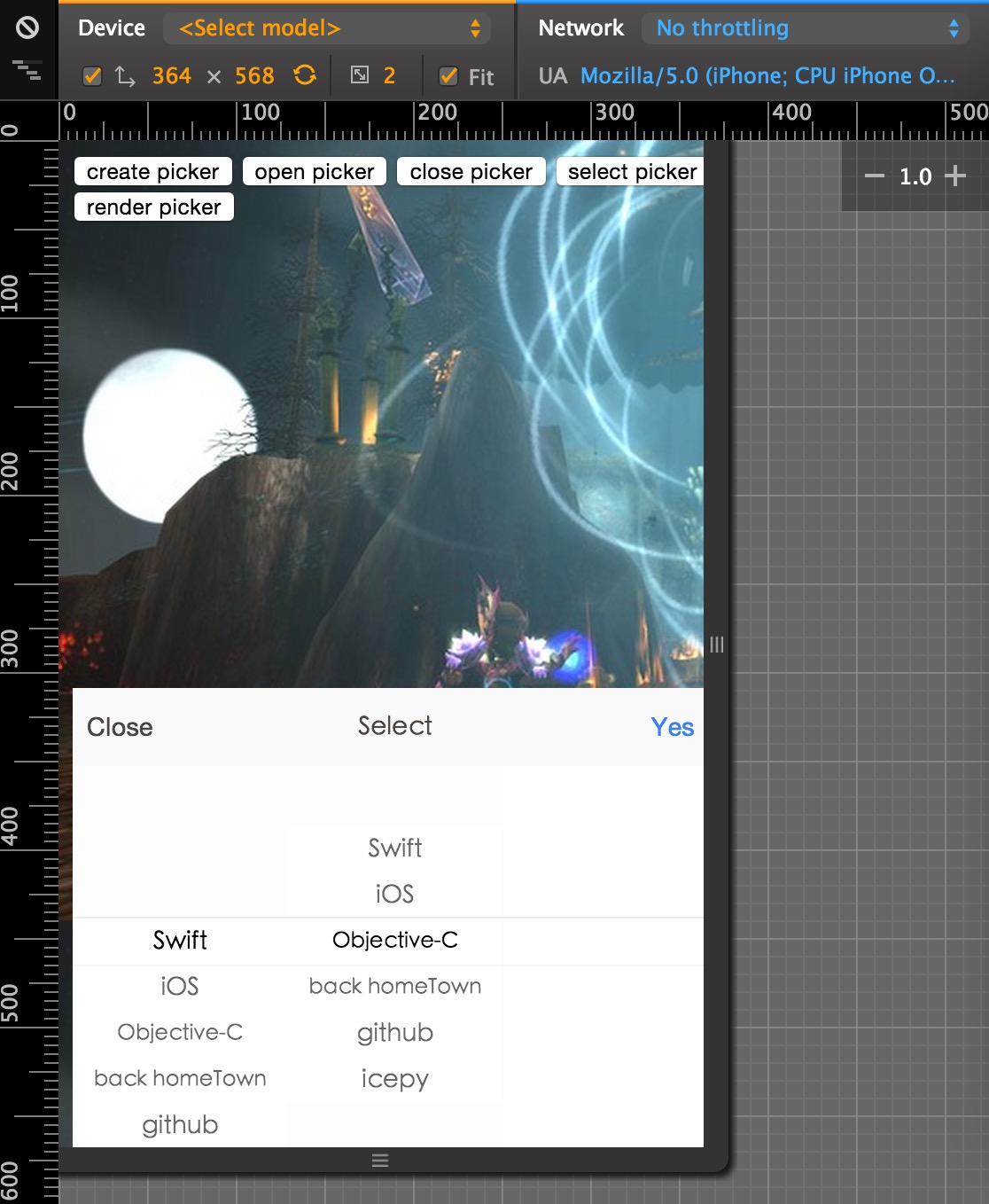989x1204 pixels.
Task: Click the drawer resize handle icon
Action: pos(379,1159)
